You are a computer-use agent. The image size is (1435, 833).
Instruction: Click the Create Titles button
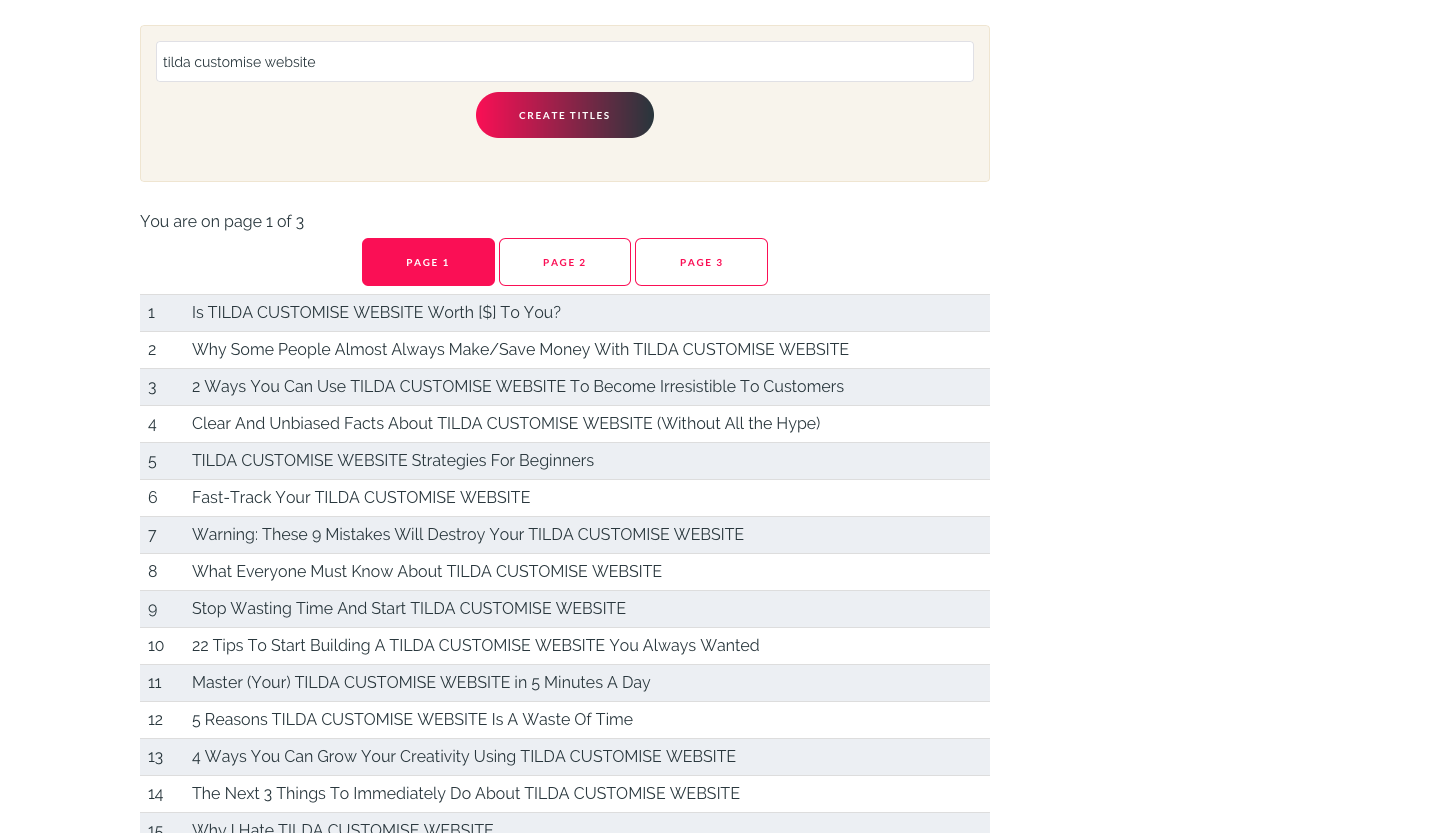pyautogui.click(x=564, y=115)
